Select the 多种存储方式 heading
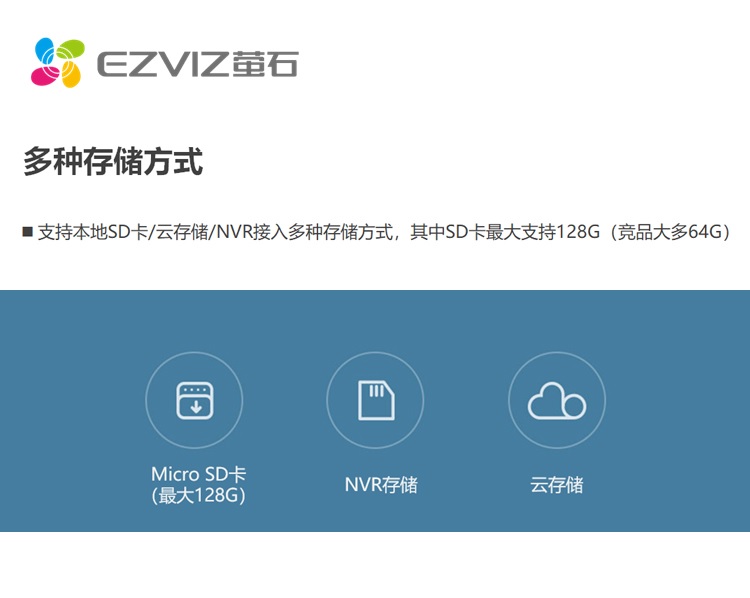The width and height of the screenshot is (750, 598). pyautogui.click(x=113, y=161)
